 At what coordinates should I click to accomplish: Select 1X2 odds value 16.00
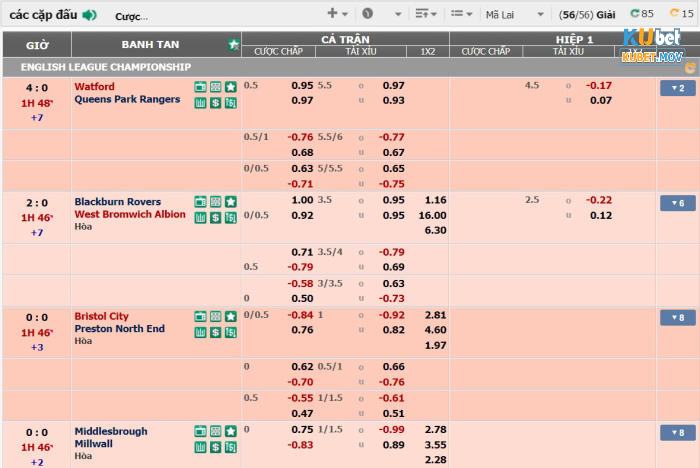(x=432, y=215)
